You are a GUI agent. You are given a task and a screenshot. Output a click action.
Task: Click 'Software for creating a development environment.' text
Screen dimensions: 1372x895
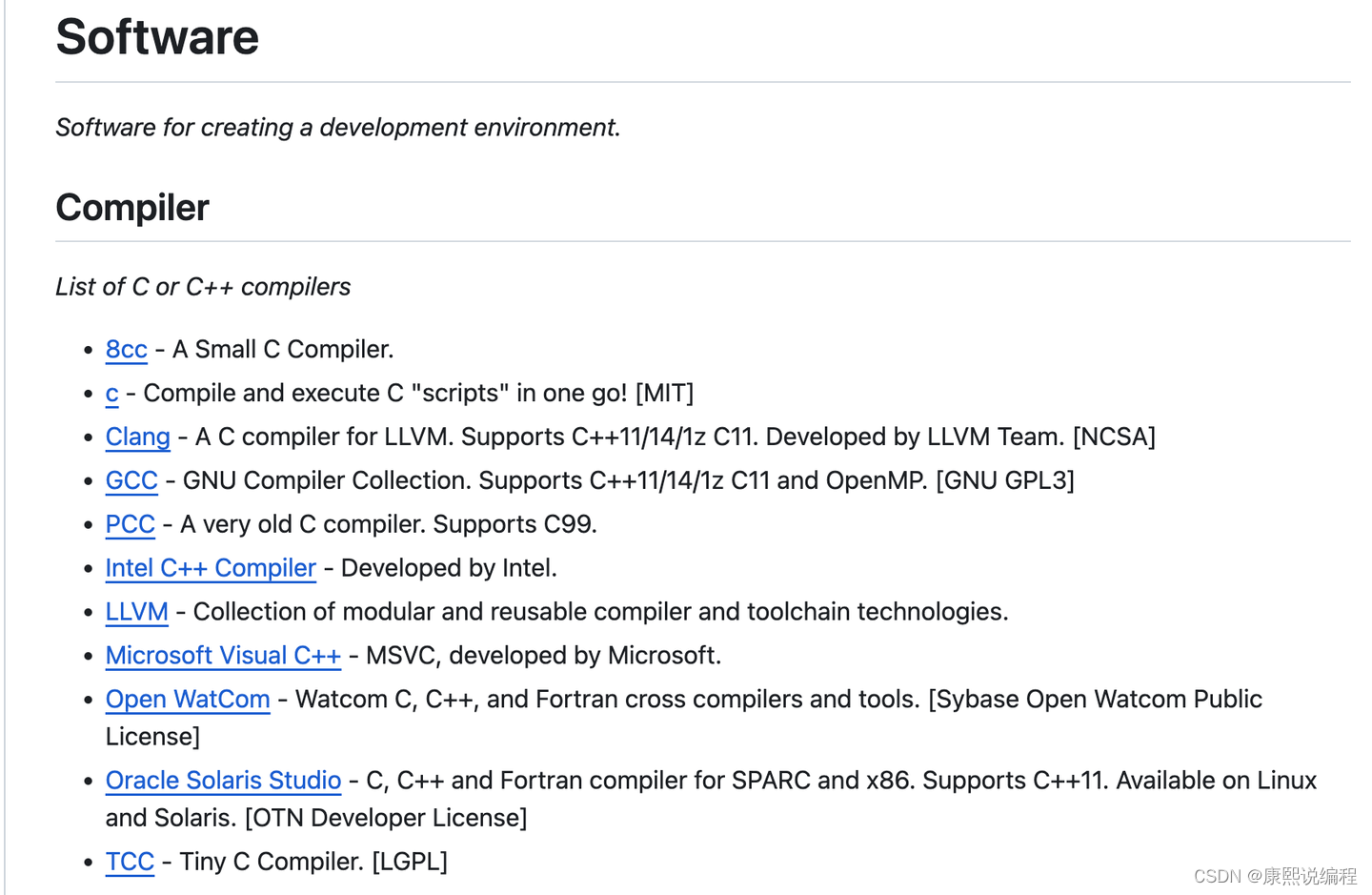pyautogui.click(x=338, y=128)
